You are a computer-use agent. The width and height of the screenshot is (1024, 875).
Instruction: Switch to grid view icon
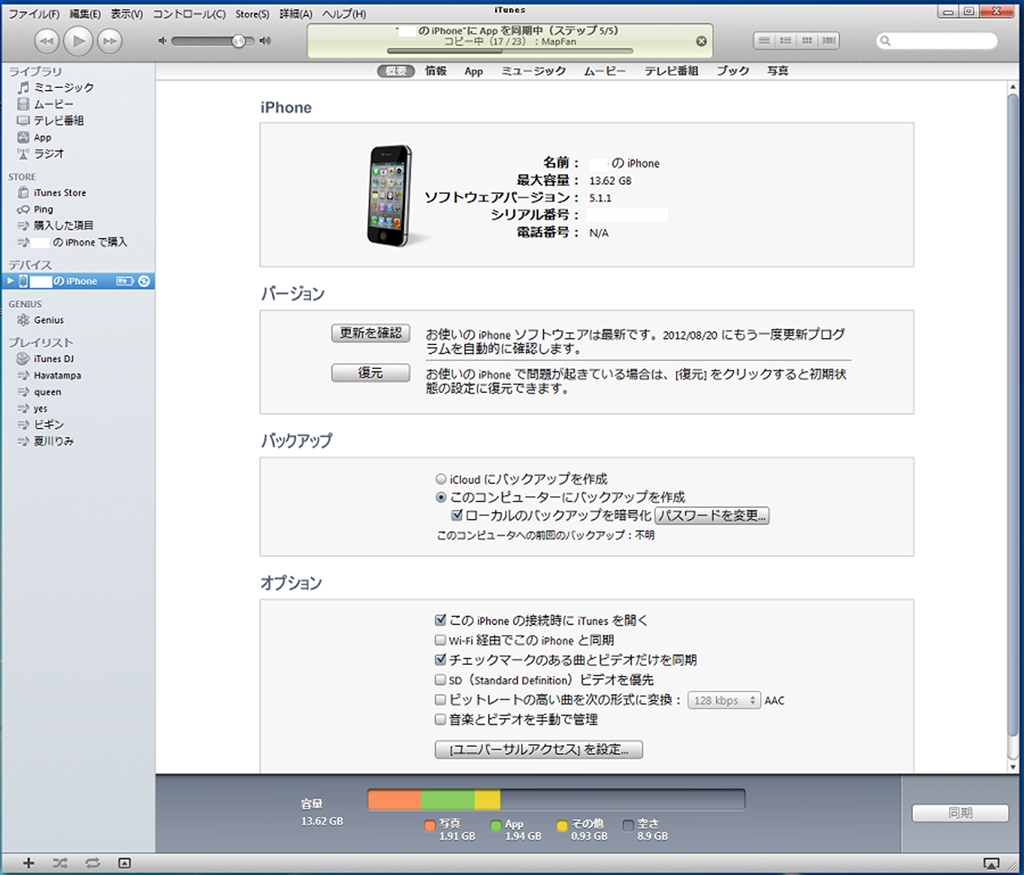pyautogui.click(x=807, y=40)
